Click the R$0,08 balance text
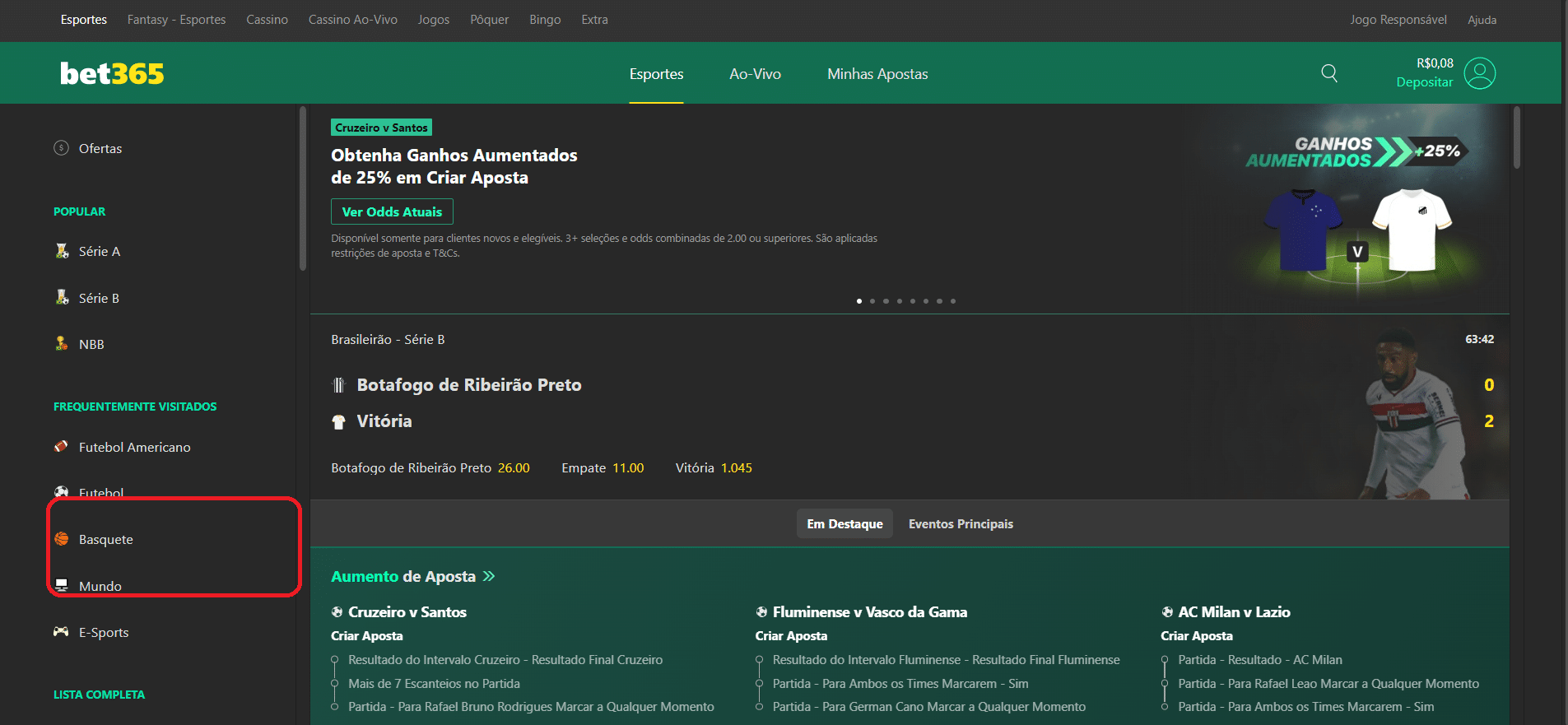The width and height of the screenshot is (1568, 725). [x=1435, y=63]
